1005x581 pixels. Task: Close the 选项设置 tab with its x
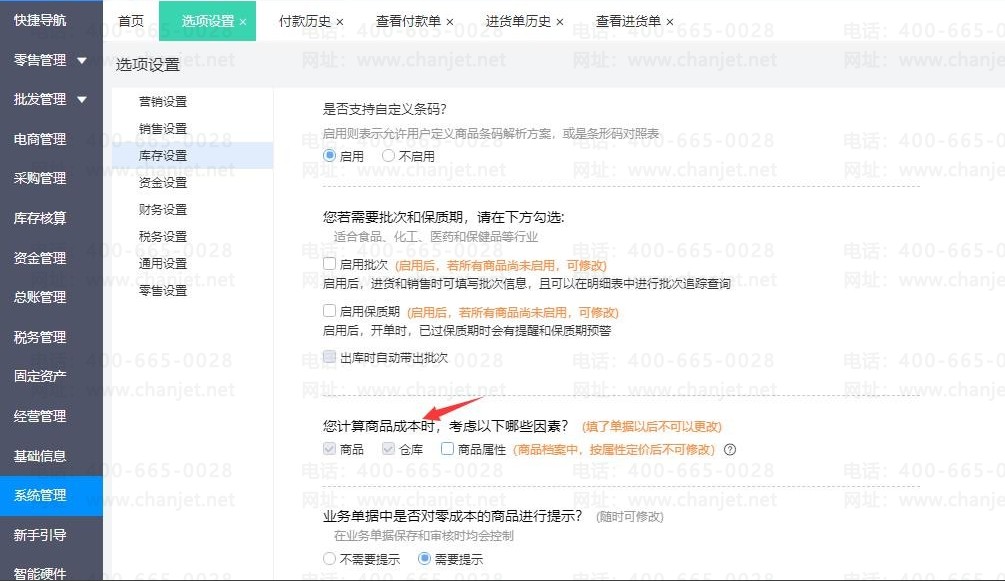243,22
